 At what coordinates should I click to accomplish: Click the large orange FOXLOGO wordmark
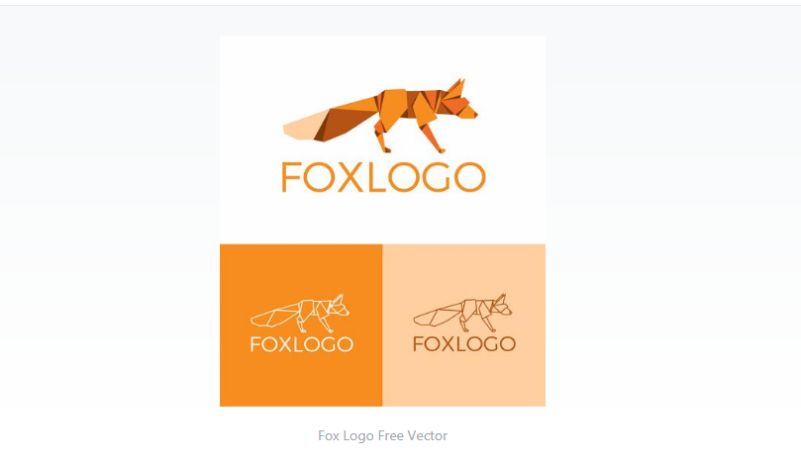383,177
